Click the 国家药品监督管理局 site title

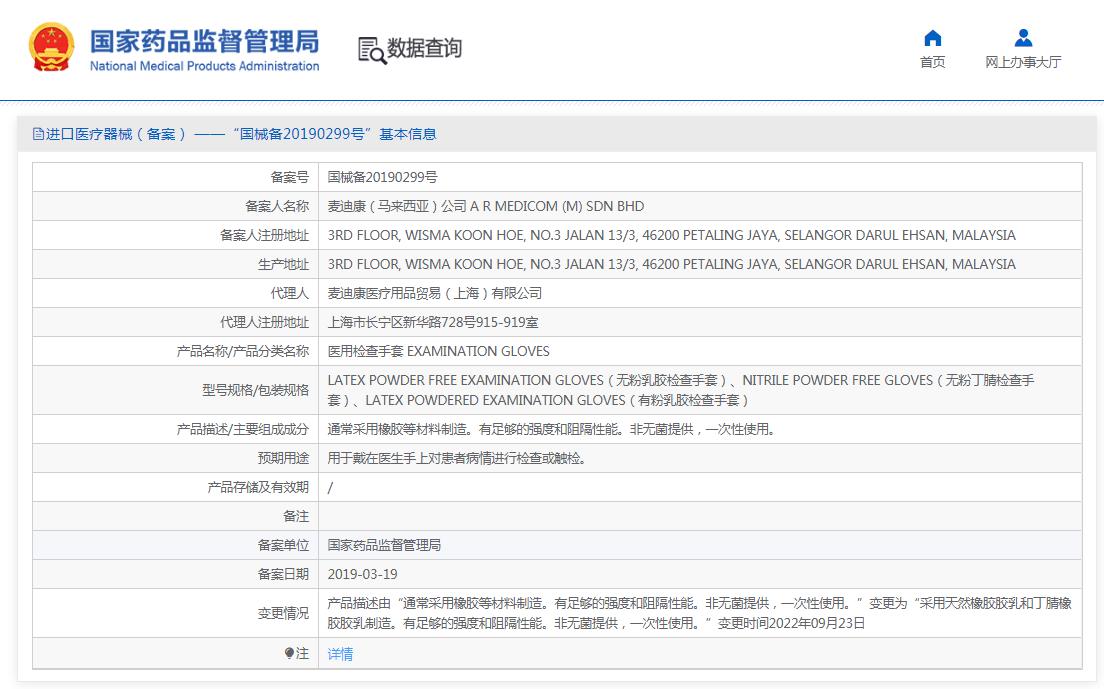coord(204,42)
